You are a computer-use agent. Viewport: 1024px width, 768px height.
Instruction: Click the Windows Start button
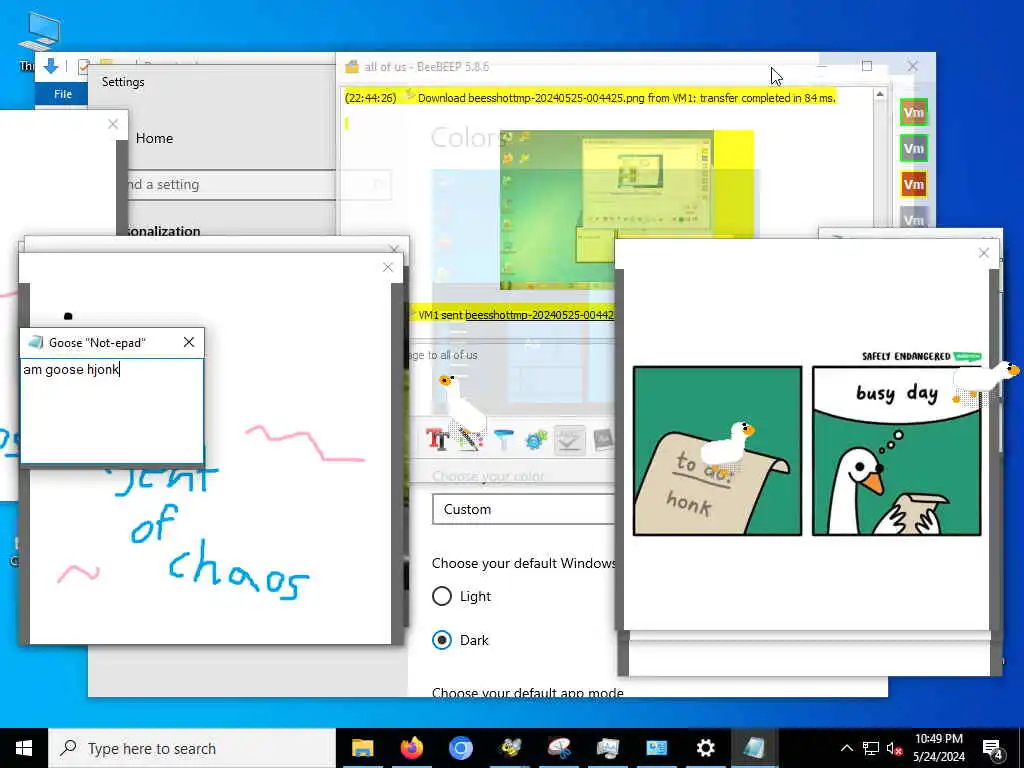tap(24, 748)
